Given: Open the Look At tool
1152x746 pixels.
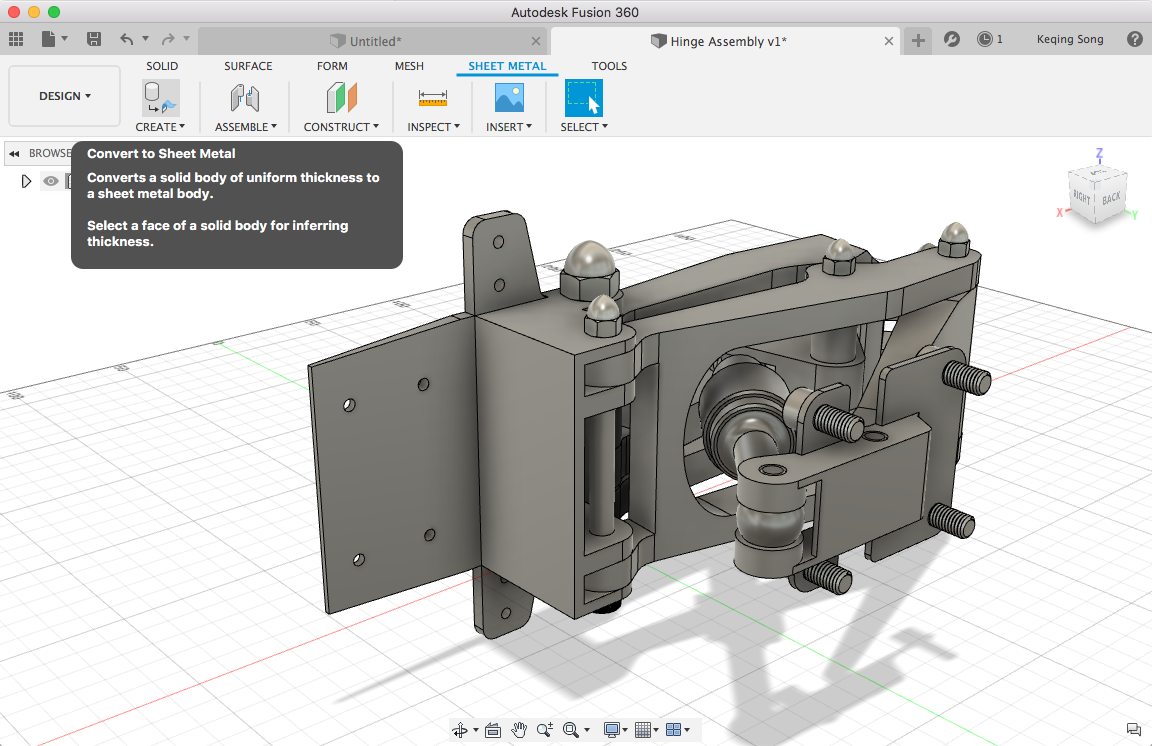Looking at the screenshot, I should tap(492, 730).
